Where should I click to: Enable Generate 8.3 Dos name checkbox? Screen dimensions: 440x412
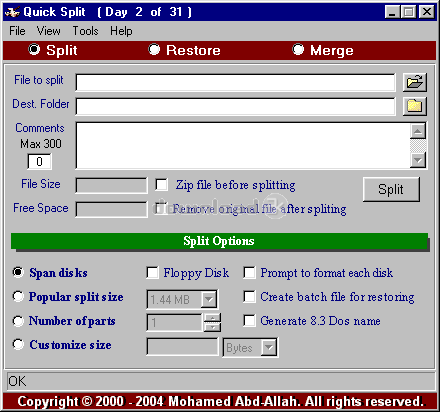click(249, 321)
